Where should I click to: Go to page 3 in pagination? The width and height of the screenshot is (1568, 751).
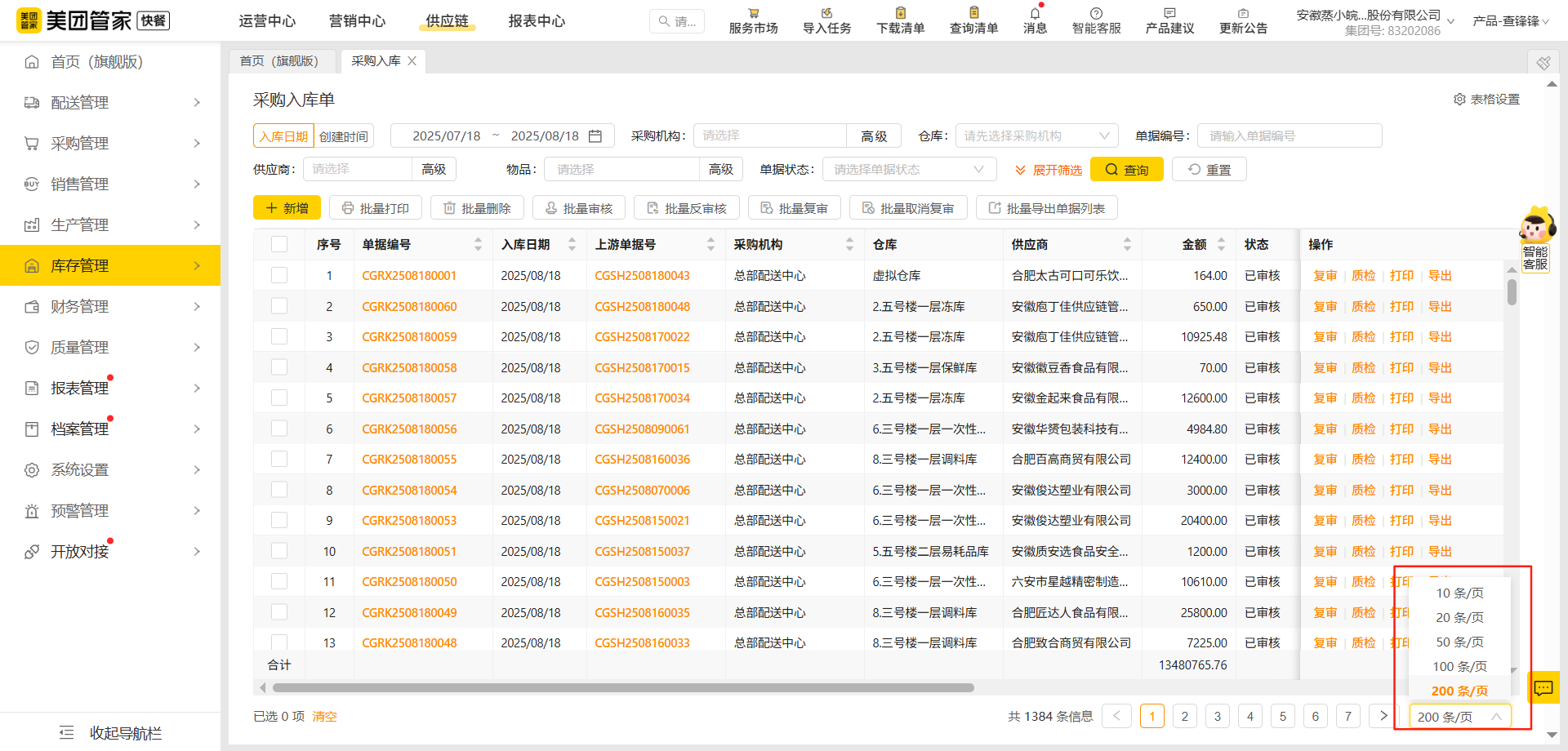point(1217,716)
